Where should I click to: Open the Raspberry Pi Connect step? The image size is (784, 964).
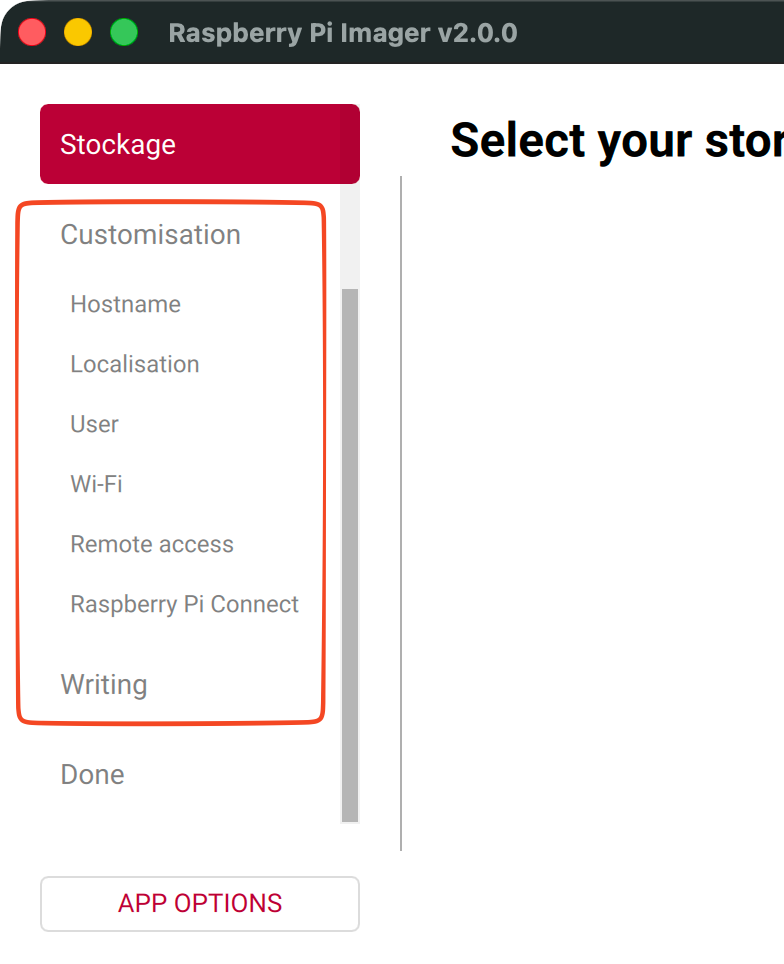click(184, 604)
